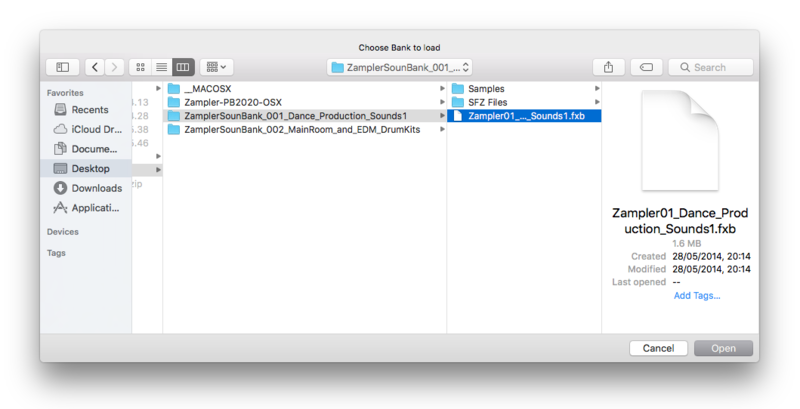Click the Edit Tags toolbar icon
This screenshot has height=409, width=800.
[x=646, y=67]
